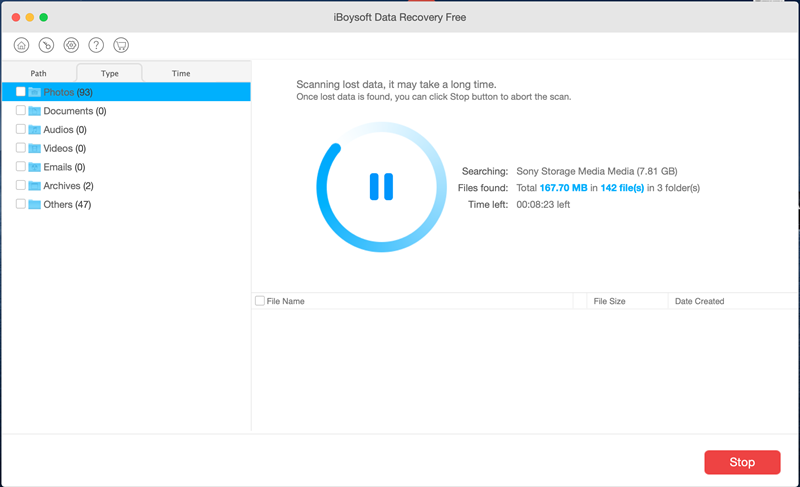Pause the scan with the pause icon
Image resolution: width=800 pixels, height=487 pixels.
381,186
